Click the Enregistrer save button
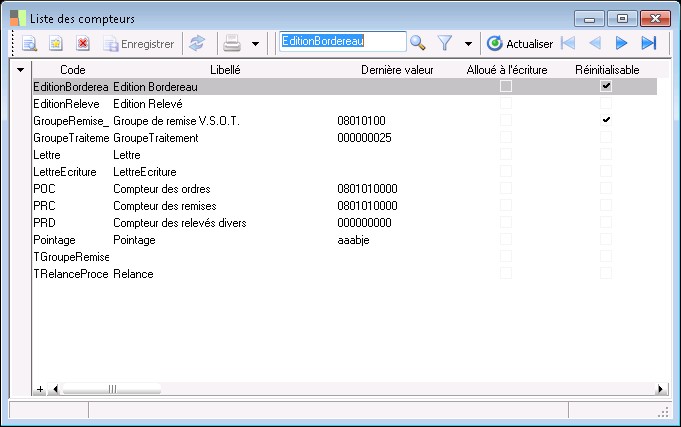This screenshot has height=427, width=681. [139, 44]
